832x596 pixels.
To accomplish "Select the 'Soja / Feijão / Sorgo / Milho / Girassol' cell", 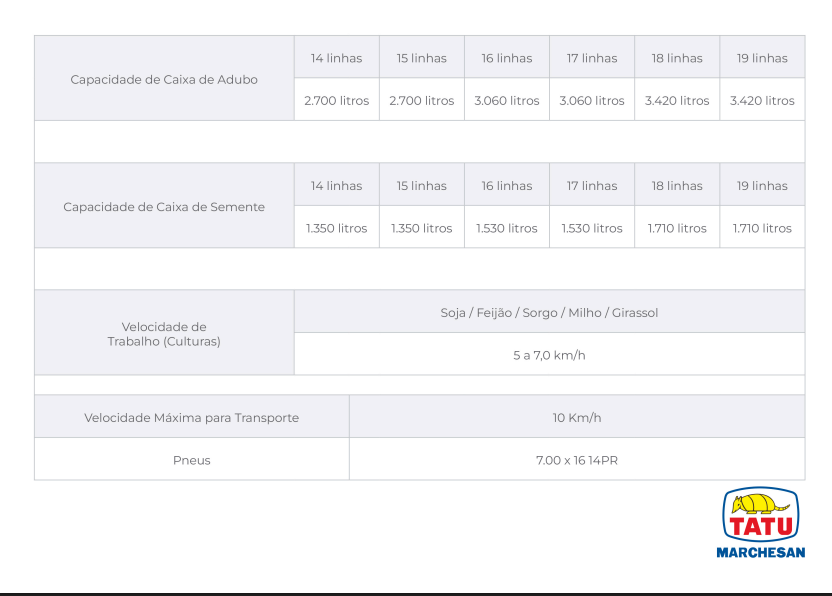I will (549, 313).
